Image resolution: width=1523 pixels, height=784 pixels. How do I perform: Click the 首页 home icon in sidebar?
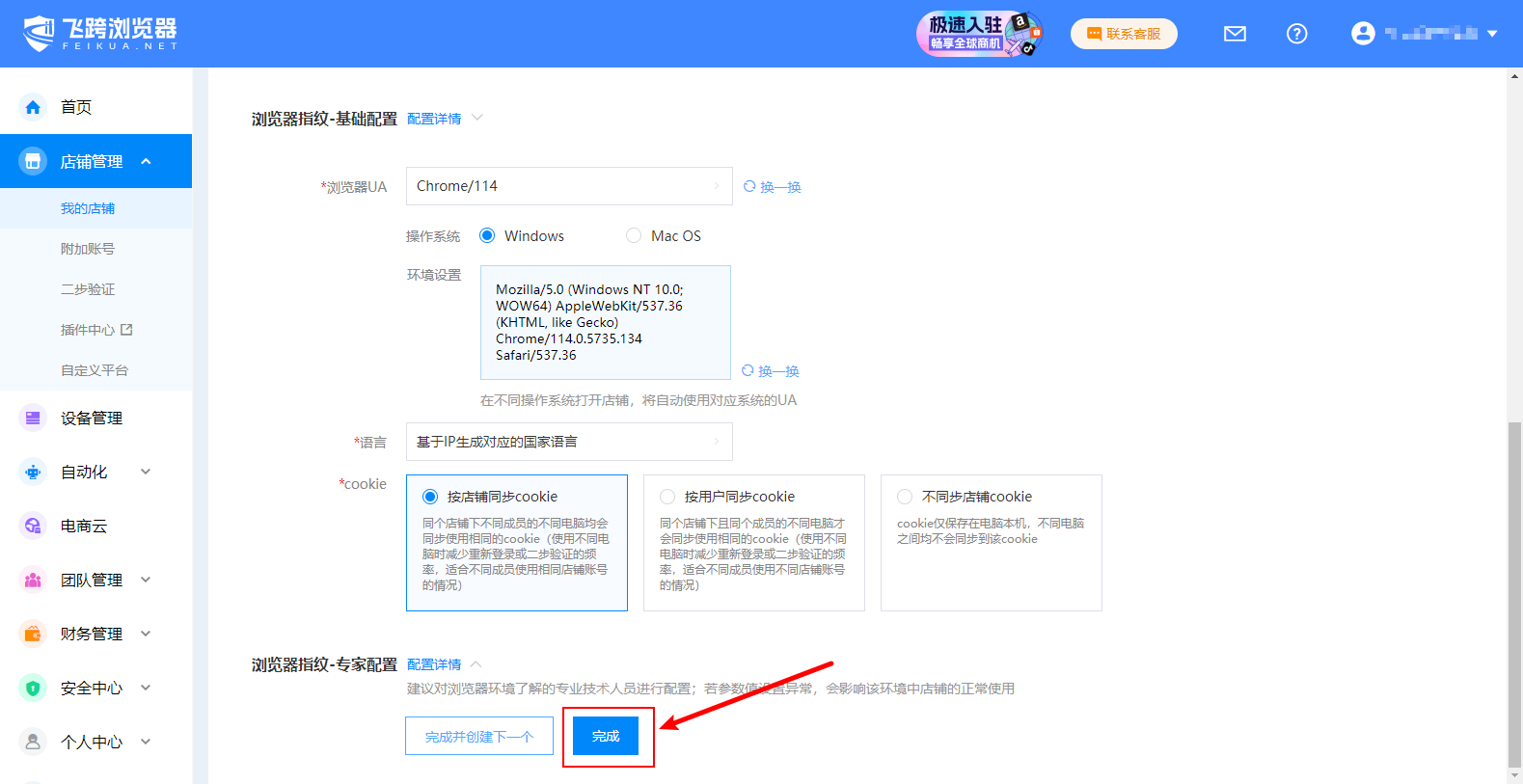point(33,107)
